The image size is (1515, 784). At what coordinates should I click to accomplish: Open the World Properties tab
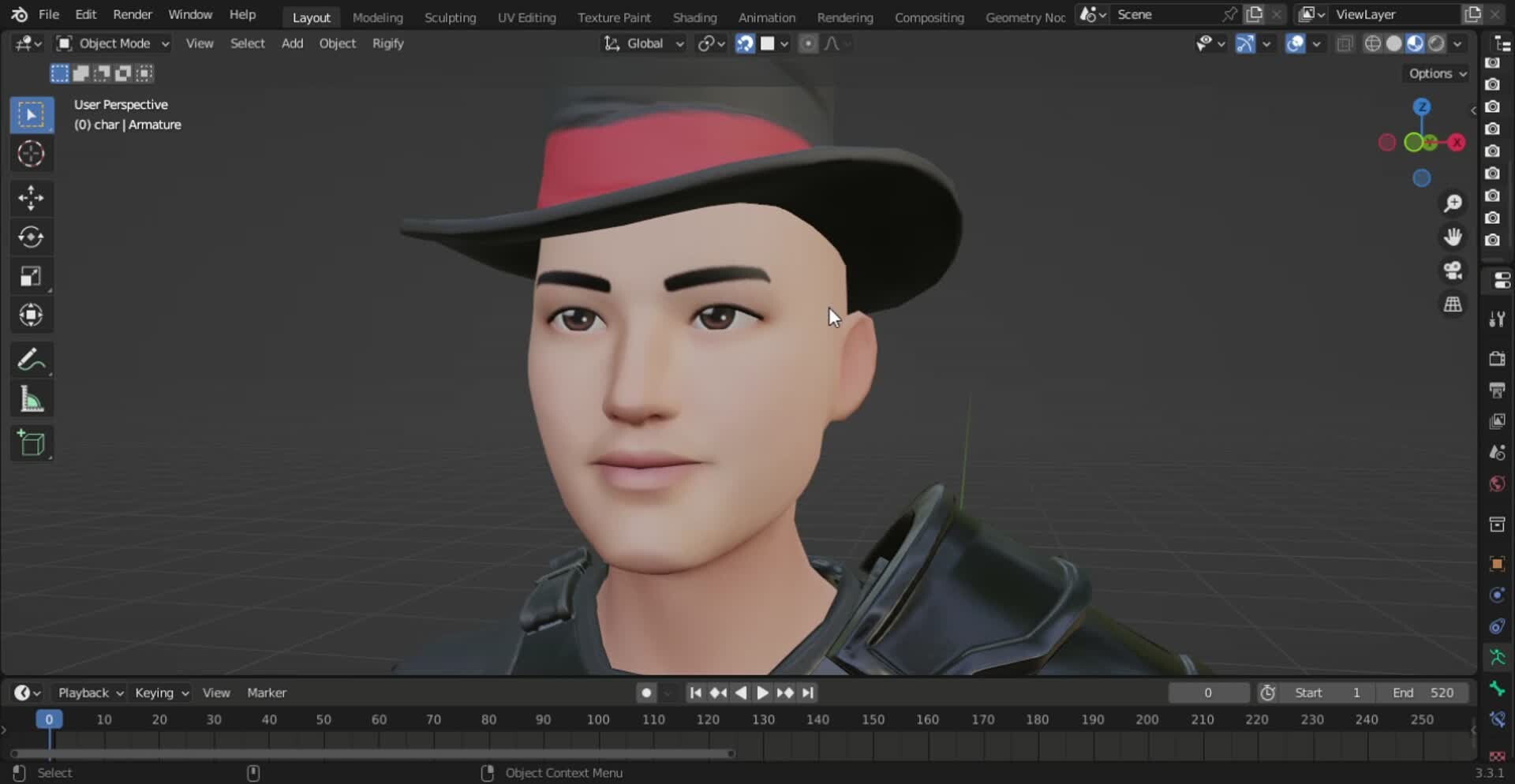click(x=1497, y=483)
